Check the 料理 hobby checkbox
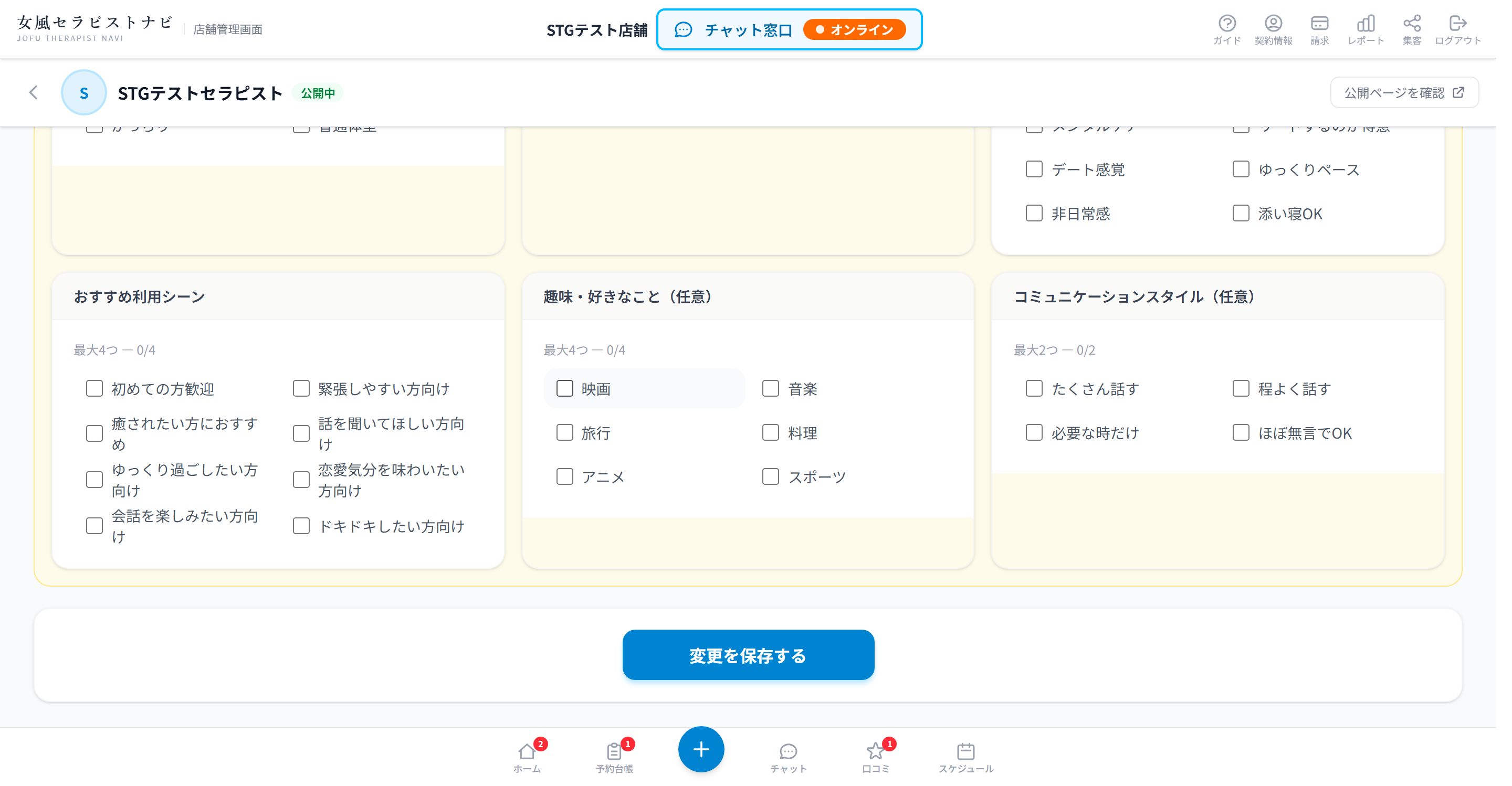The image size is (1512, 786). pyautogui.click(x=778, y=437)
